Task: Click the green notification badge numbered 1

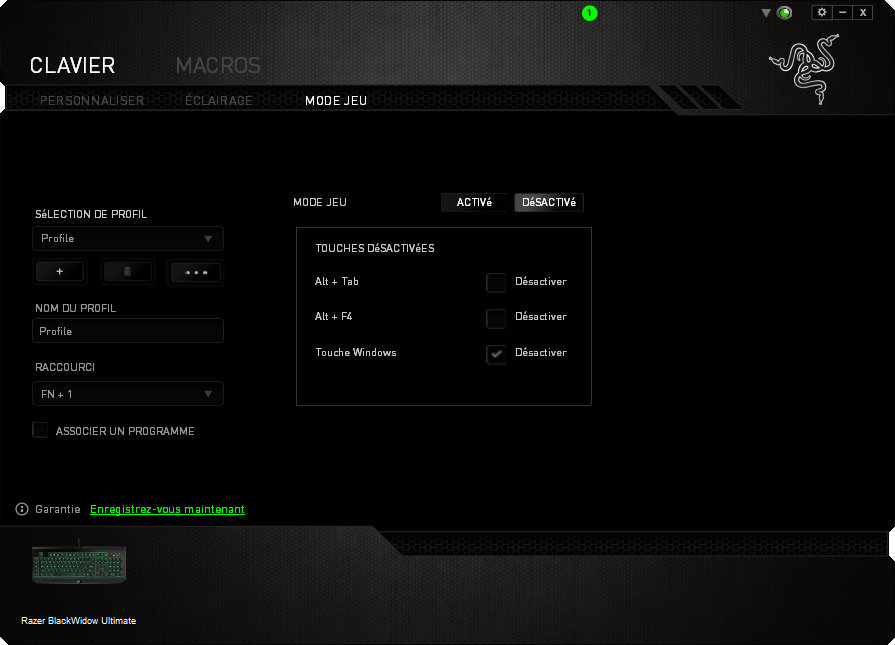Action: tap(589, 13)
